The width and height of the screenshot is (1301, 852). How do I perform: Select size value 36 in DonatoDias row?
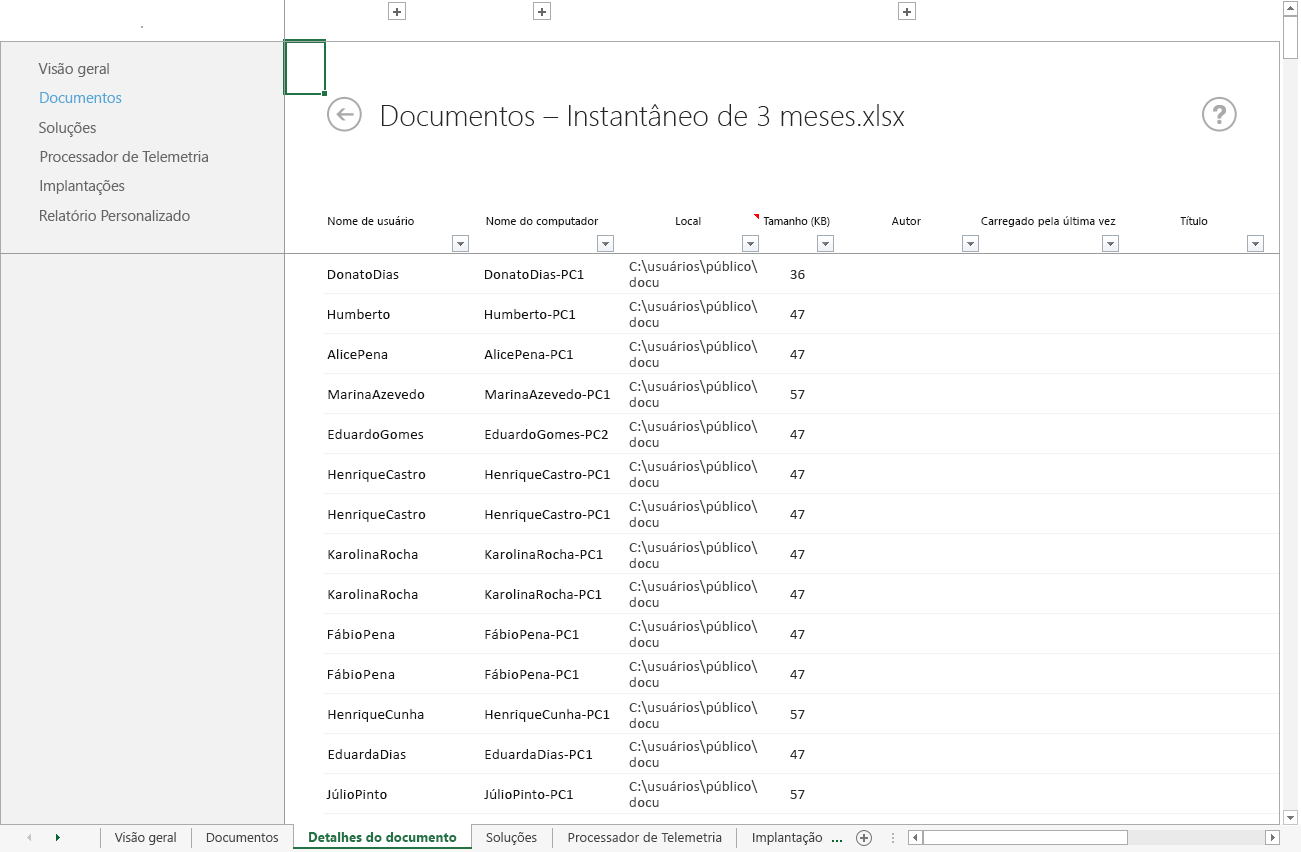click(x=797, y=274)
